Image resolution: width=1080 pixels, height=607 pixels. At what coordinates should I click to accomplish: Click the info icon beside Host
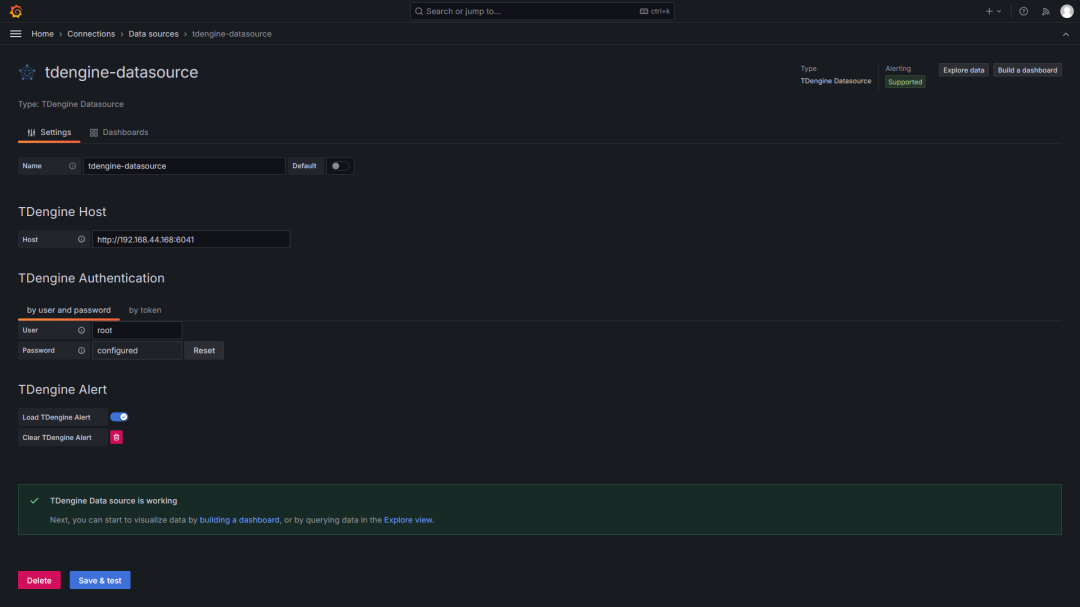(x=81, y=239)
